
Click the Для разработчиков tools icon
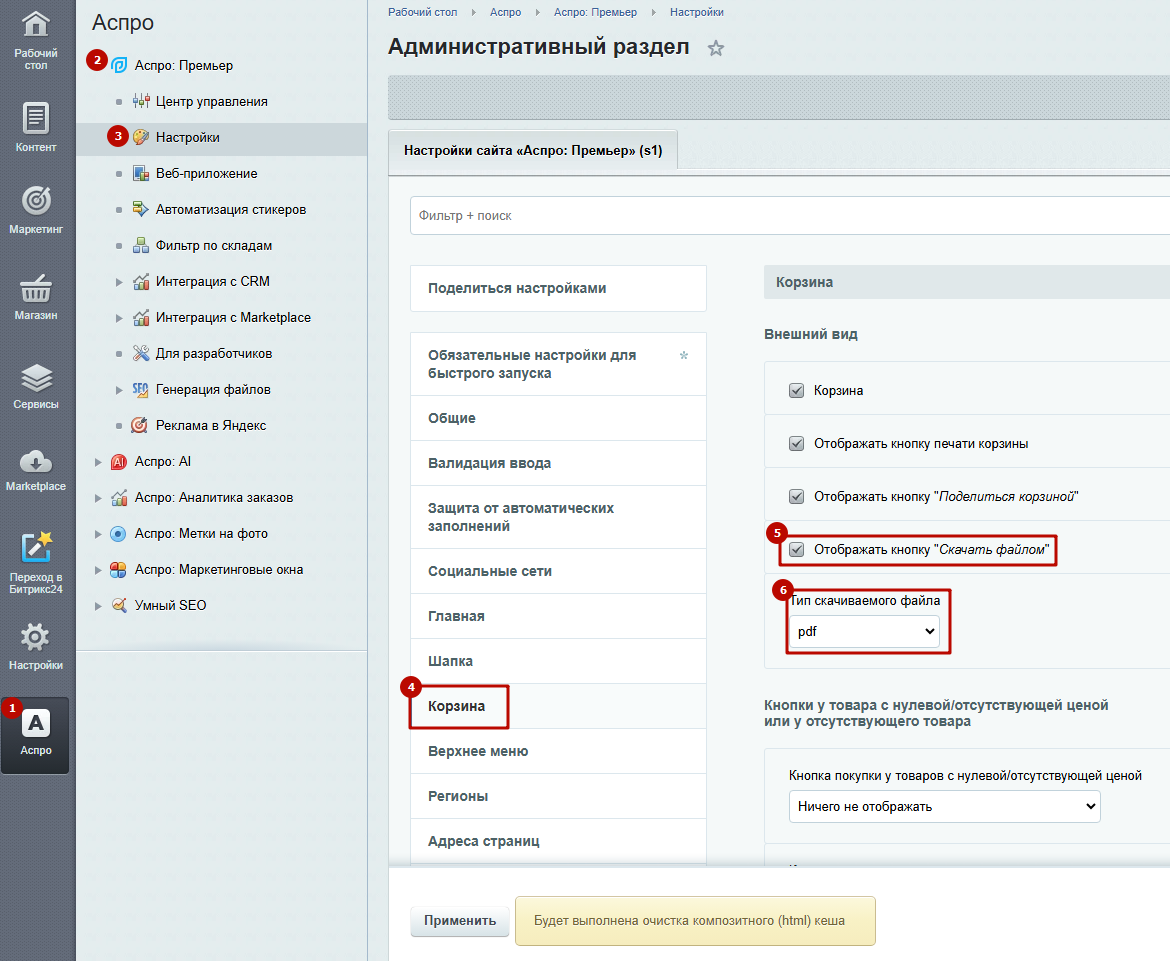[141, 353]
